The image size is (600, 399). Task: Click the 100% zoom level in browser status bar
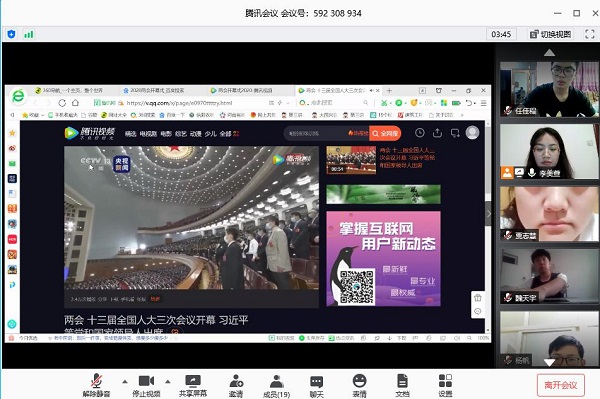[x=483, y=338]
